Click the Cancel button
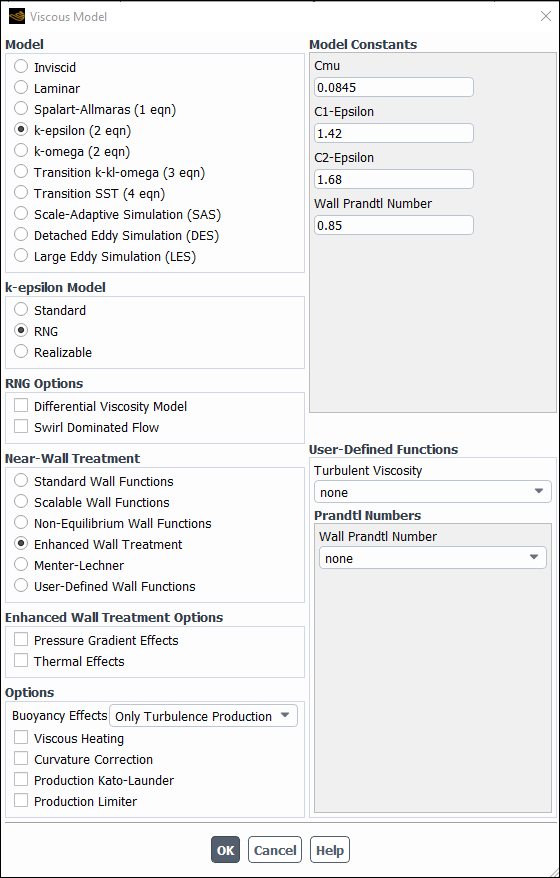The height and width of the screenshot is (878, 560). 275,850
